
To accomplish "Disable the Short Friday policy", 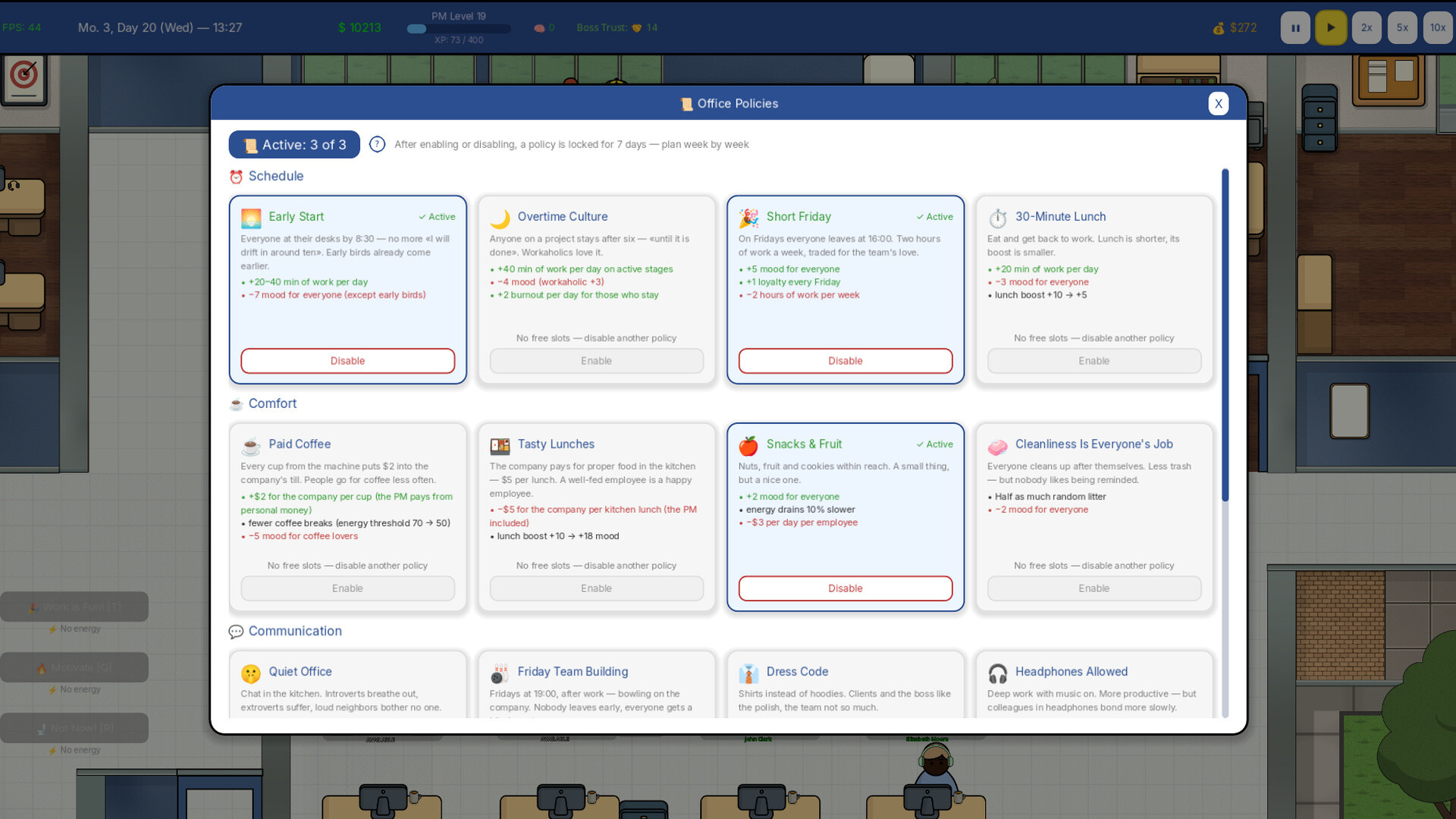I will 846,361.
